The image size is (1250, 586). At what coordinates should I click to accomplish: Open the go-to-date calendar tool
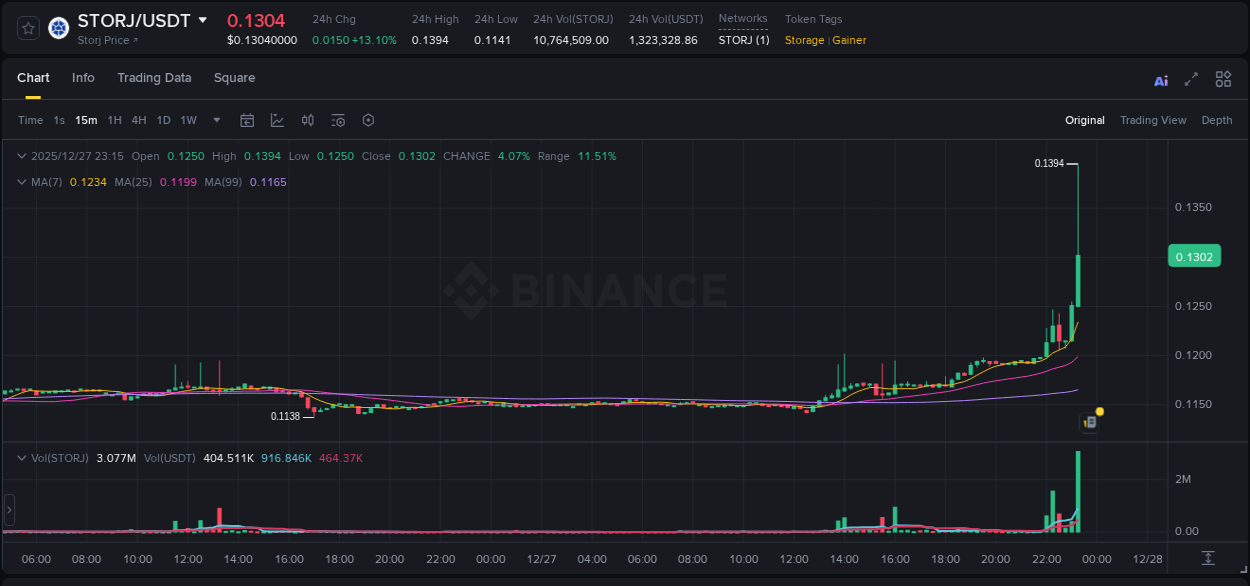coord(247,119)
